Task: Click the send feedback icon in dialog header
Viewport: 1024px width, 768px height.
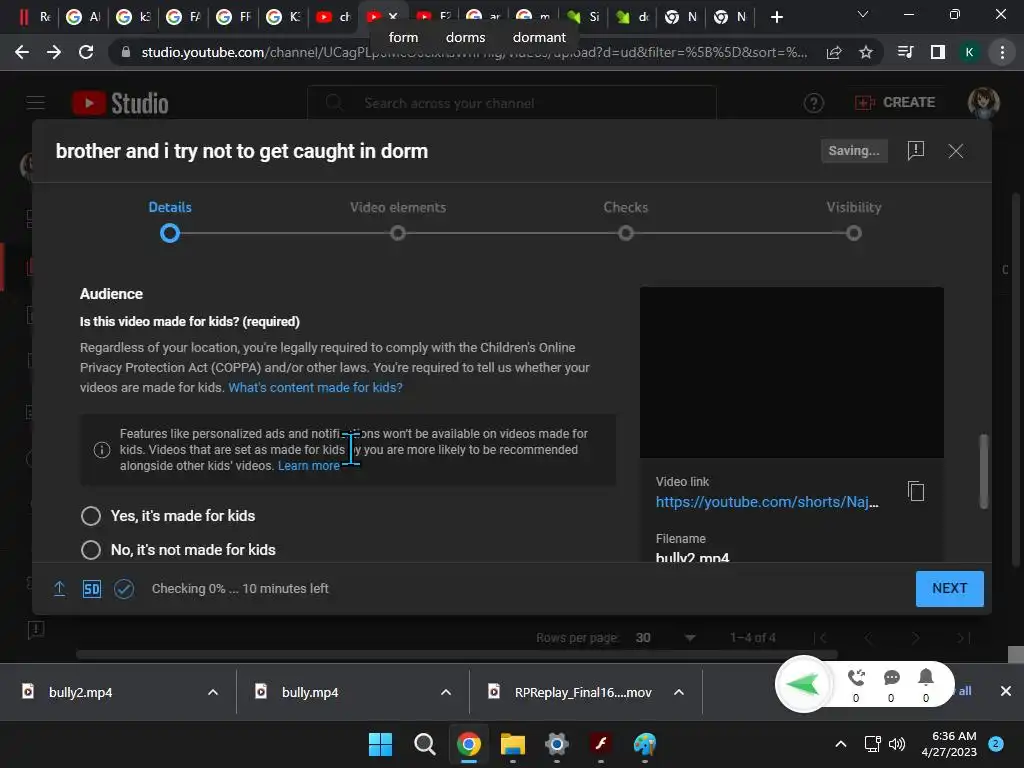Action: click(916, 151)
